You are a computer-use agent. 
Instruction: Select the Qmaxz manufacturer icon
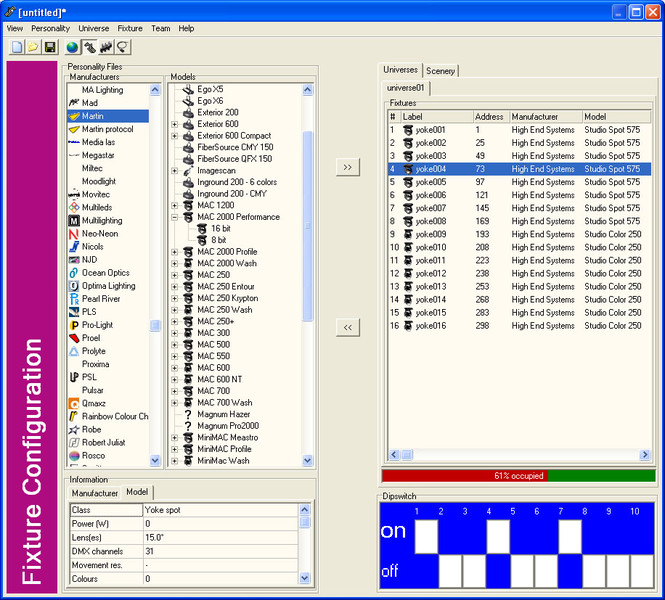point(74,403)
